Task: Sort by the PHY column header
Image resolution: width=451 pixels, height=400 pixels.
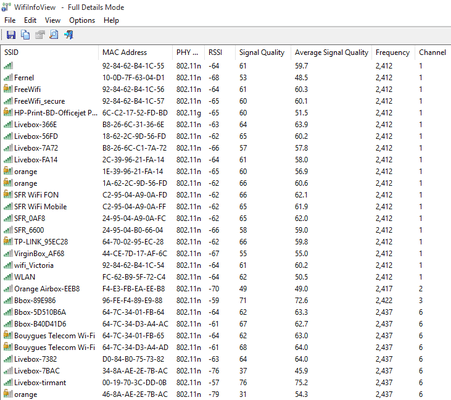Action: 189,52
